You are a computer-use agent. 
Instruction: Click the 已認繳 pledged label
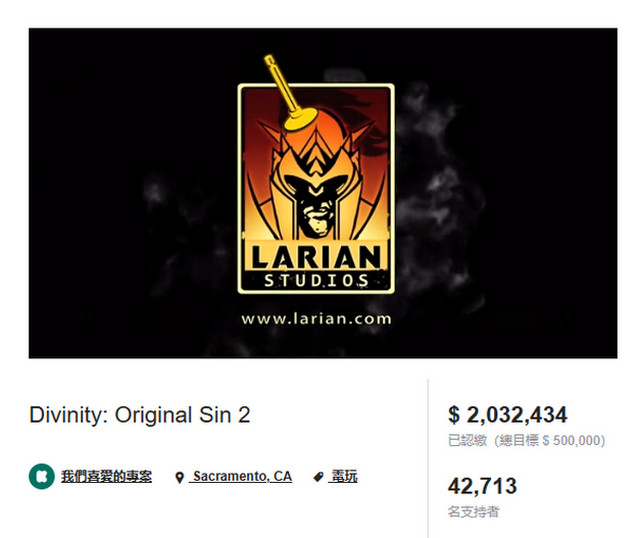pos(467,440)
